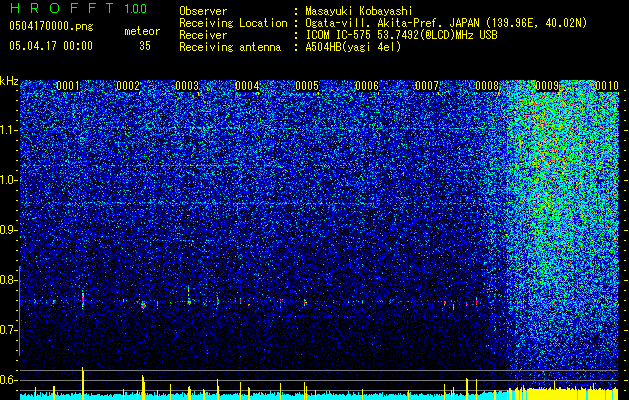Click the Receiving antenna label
The height and width of the screenshot is (400, 629).
click(x=230, y=47)
